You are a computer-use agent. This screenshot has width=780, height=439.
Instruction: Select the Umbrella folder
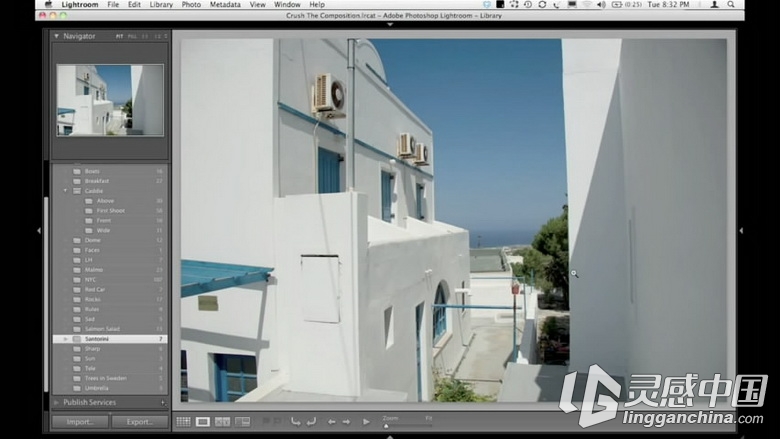[x=110, y=388]
